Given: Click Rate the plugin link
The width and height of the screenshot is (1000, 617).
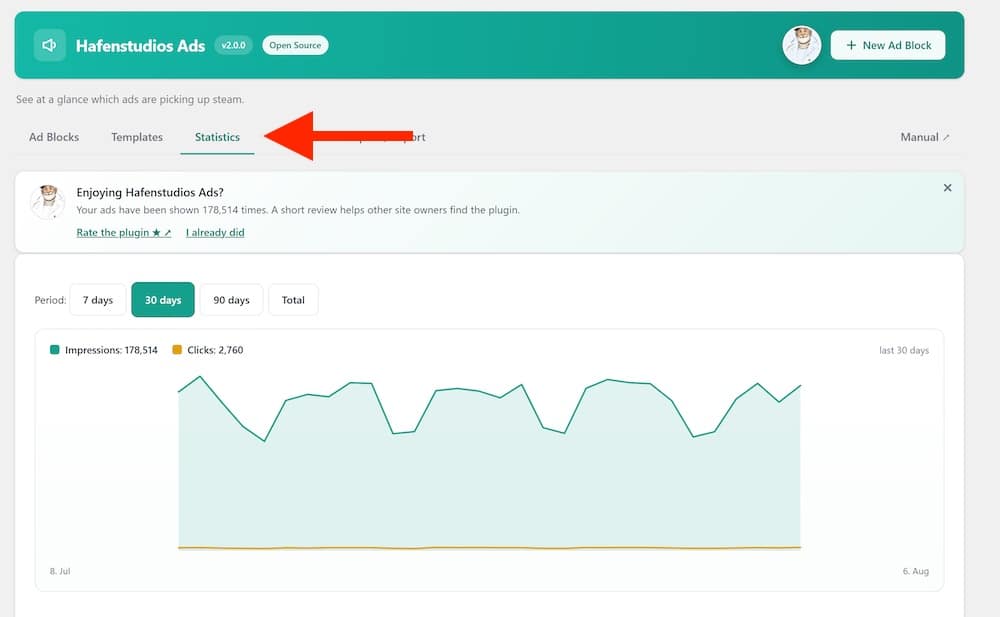Looking at the screenshot, I should coord(124,232).
